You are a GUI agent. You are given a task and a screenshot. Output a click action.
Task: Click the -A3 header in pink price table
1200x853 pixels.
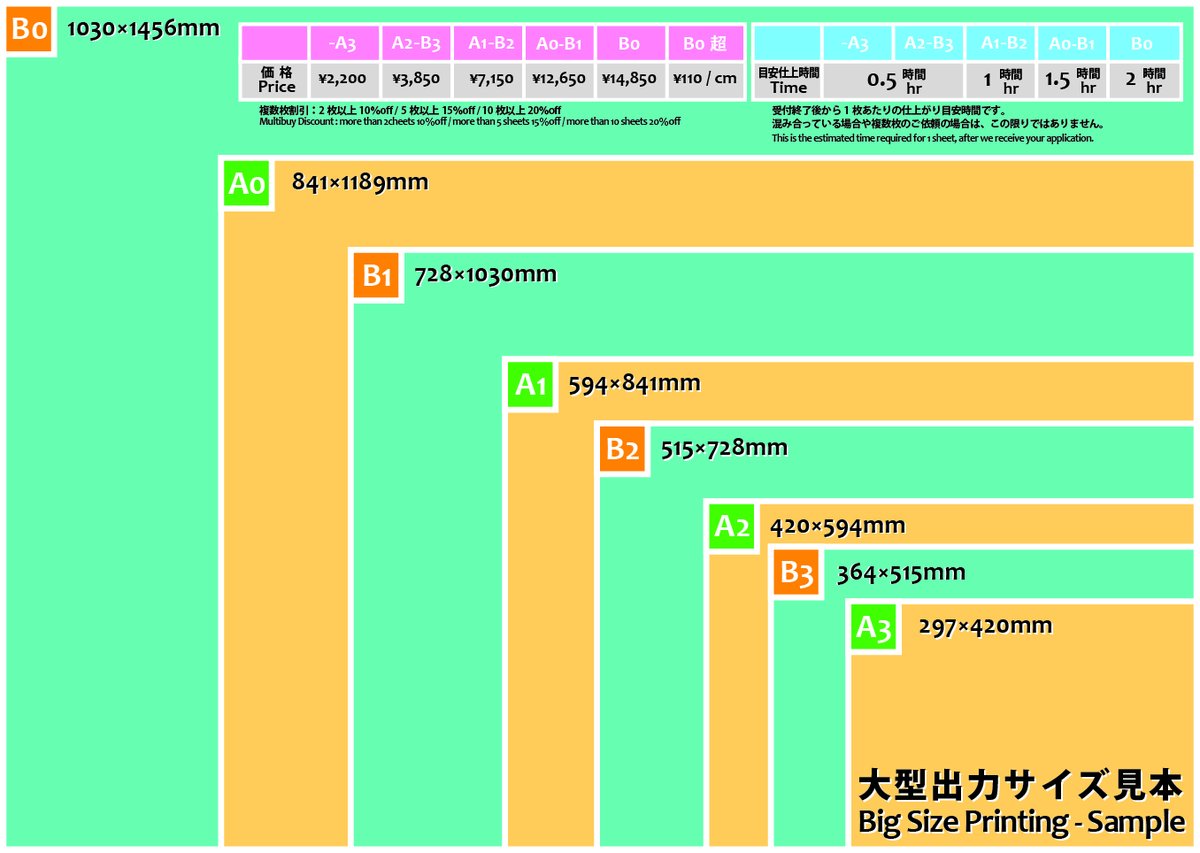pos(344,44)
